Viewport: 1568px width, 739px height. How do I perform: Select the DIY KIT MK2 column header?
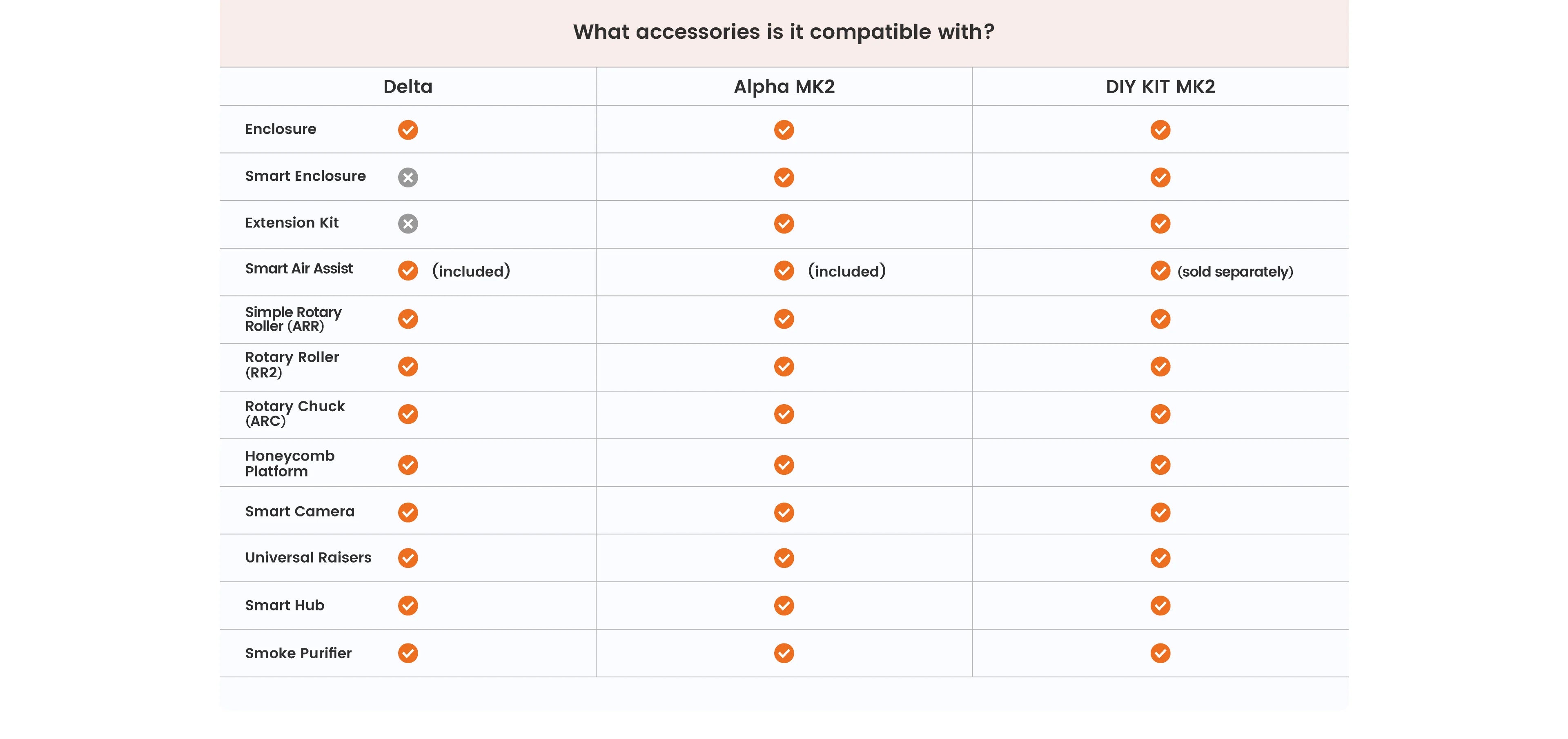[1160, 87]
